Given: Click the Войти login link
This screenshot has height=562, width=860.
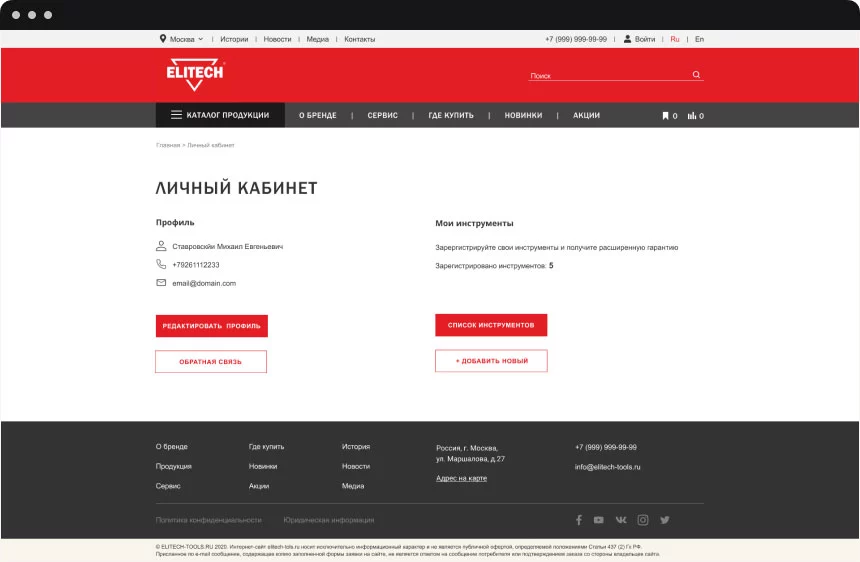Looking at the screenshot, I should click(x=645, y=39).
